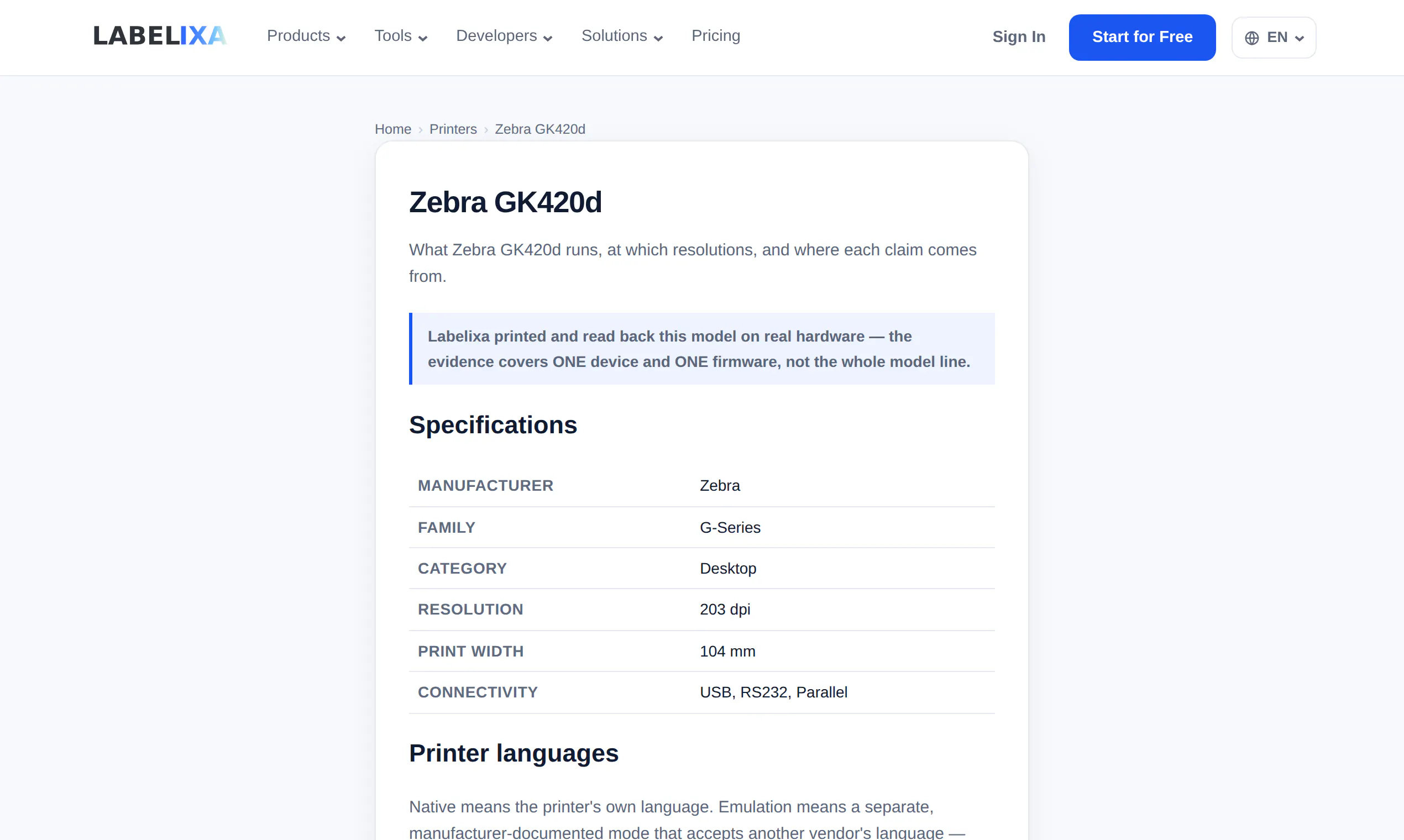Click the Start for Free button
This screenshot has width=1404, height=840.
tap(1142, 38)
